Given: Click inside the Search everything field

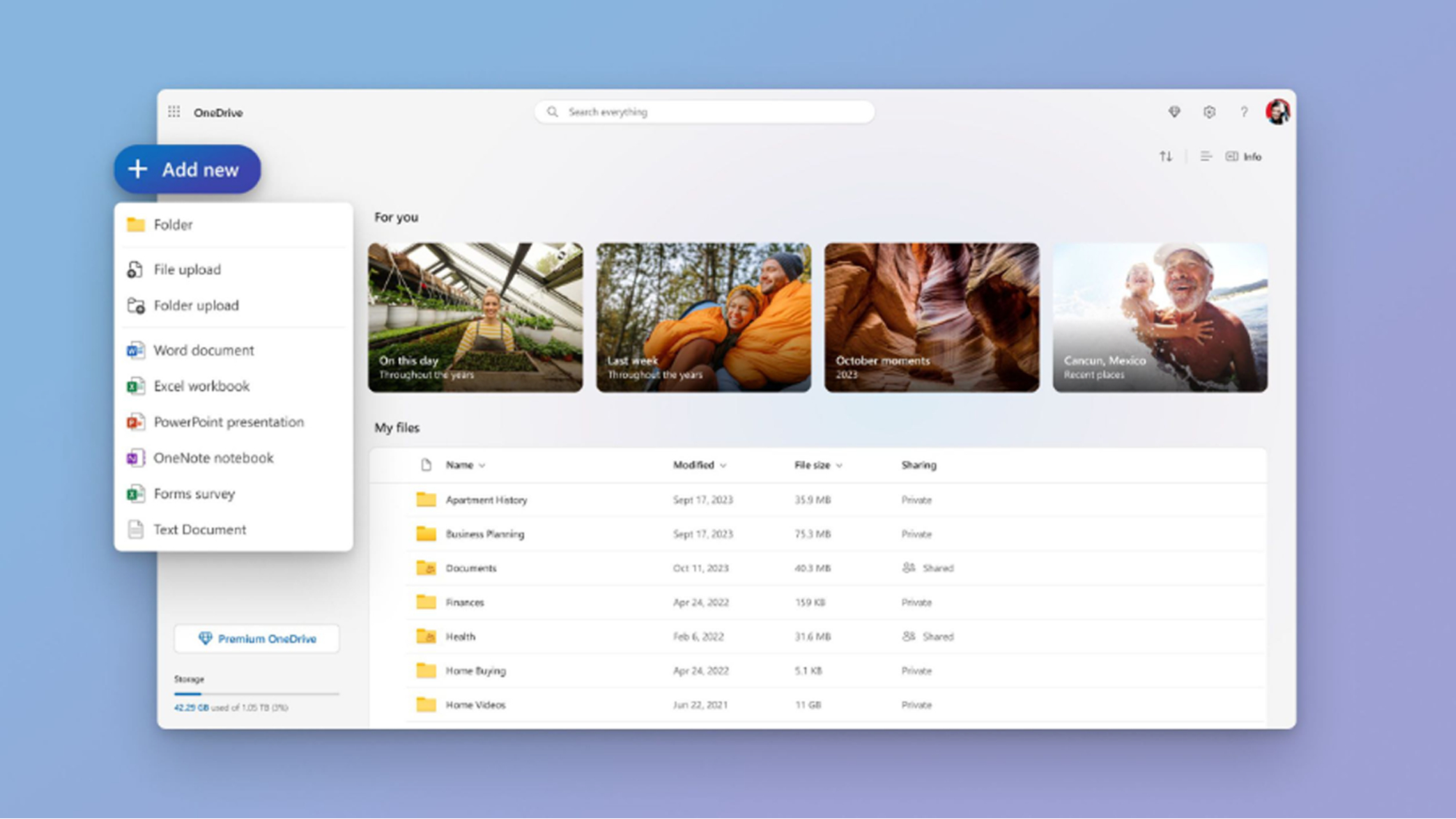Looking at the screenshot, I should [703, 111].
